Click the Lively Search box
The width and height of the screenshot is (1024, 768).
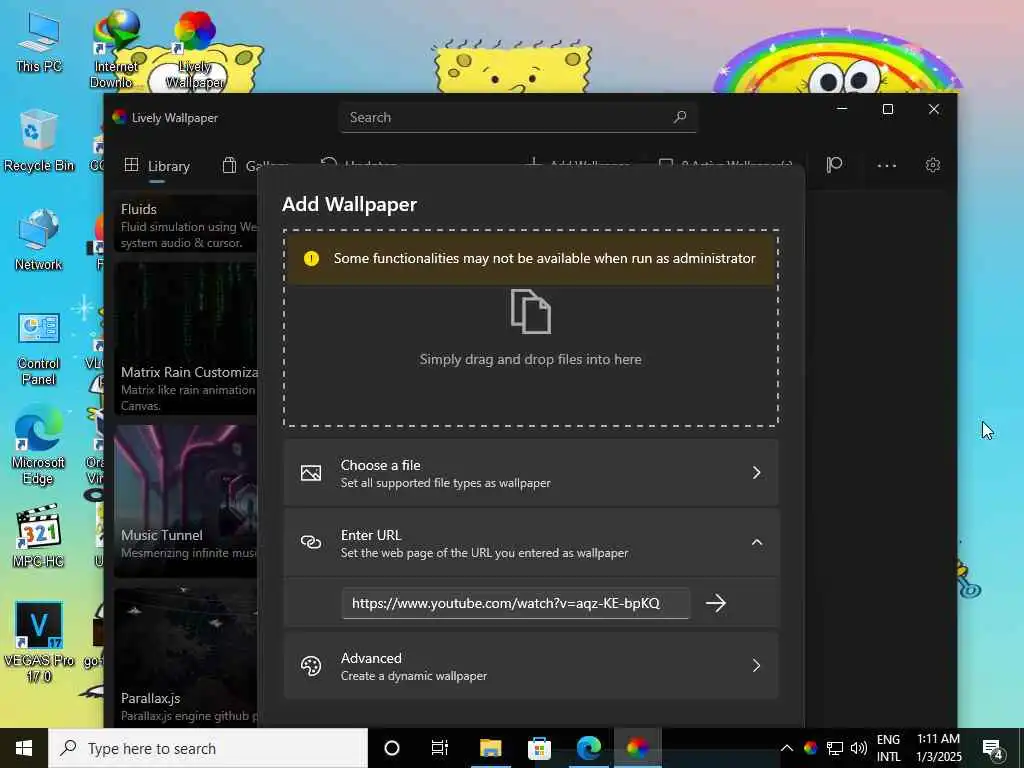pos(517,118)
